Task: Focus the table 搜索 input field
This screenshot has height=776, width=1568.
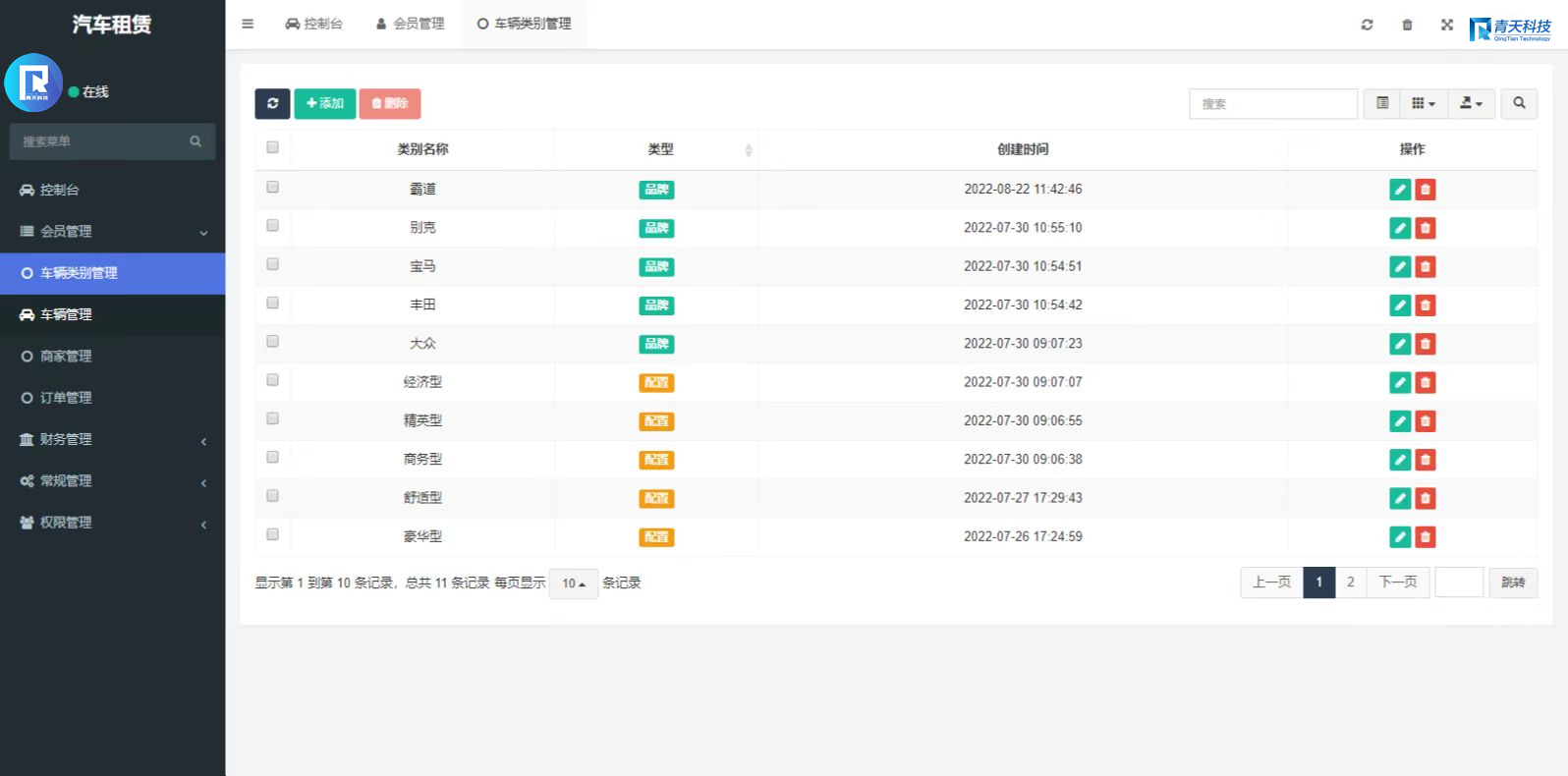Action: click(x=1273, y=103)
